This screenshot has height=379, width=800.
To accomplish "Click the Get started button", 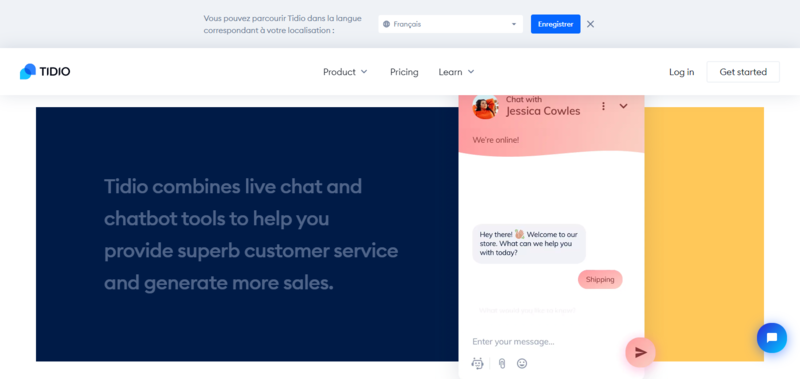I will tap(743, 72).
